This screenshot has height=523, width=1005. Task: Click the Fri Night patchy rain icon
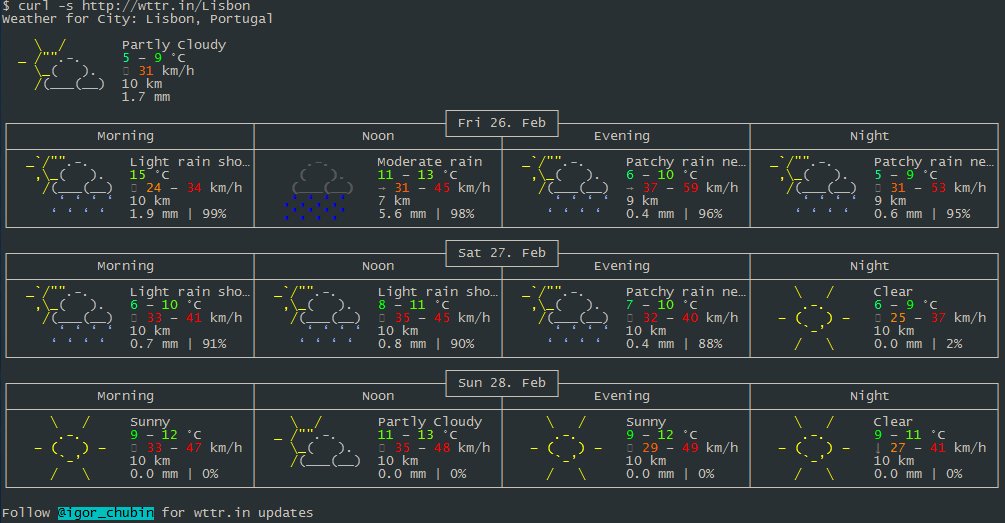(813, 184)
